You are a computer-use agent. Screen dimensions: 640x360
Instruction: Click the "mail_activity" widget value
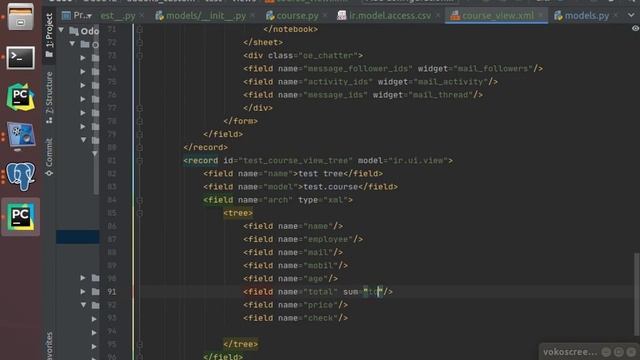point(451,82)
